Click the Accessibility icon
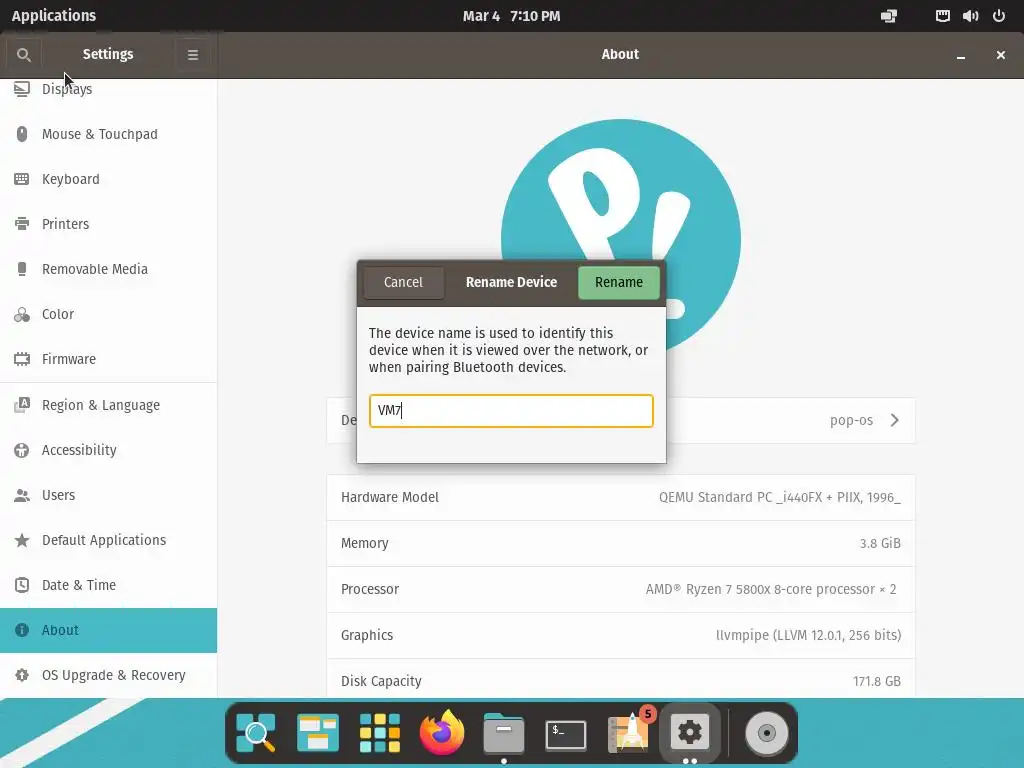The height and width of the screenshot is (768, 1024). point(22,450)
